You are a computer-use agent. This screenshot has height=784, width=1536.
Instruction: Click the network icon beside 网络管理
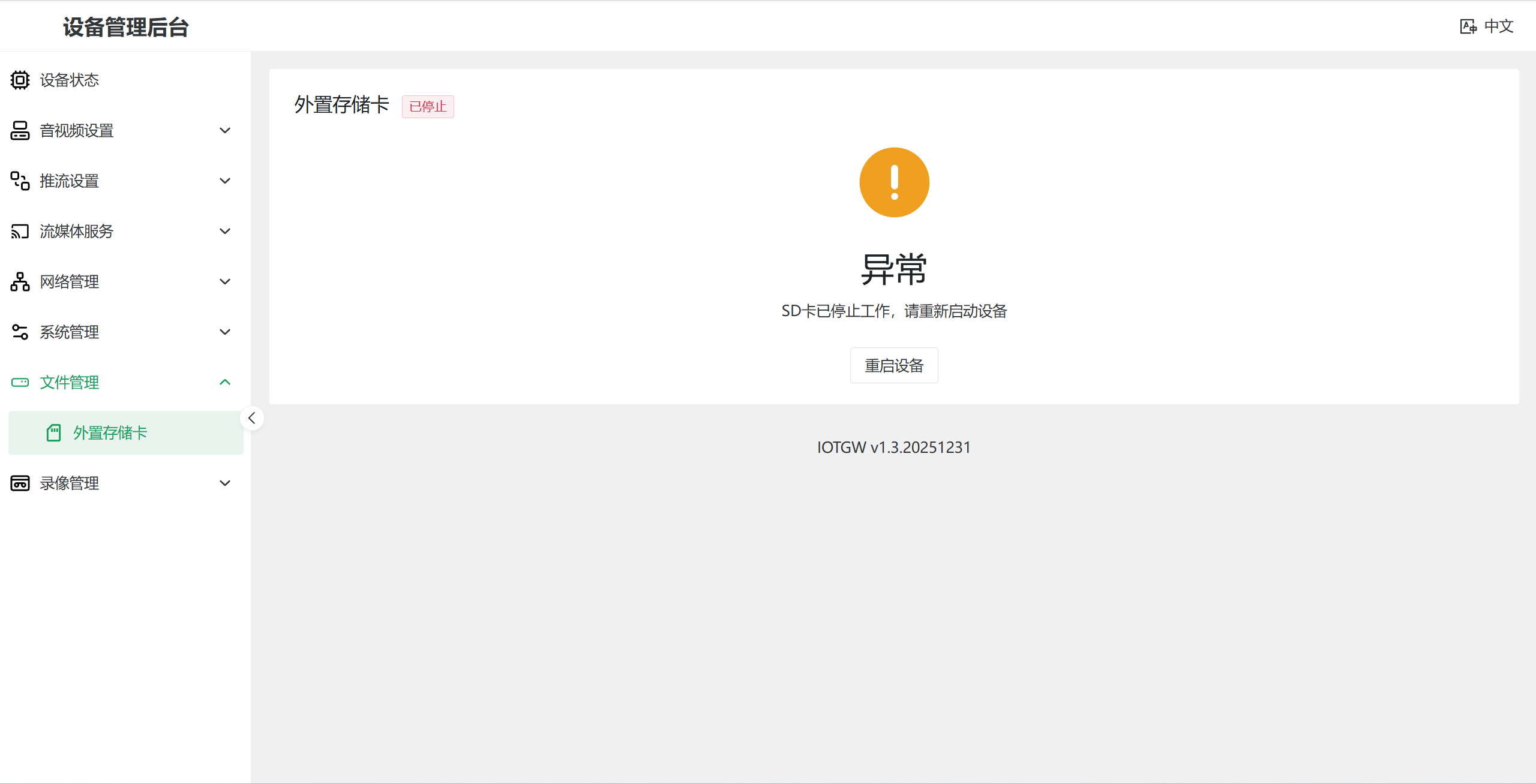coord(20,281)
